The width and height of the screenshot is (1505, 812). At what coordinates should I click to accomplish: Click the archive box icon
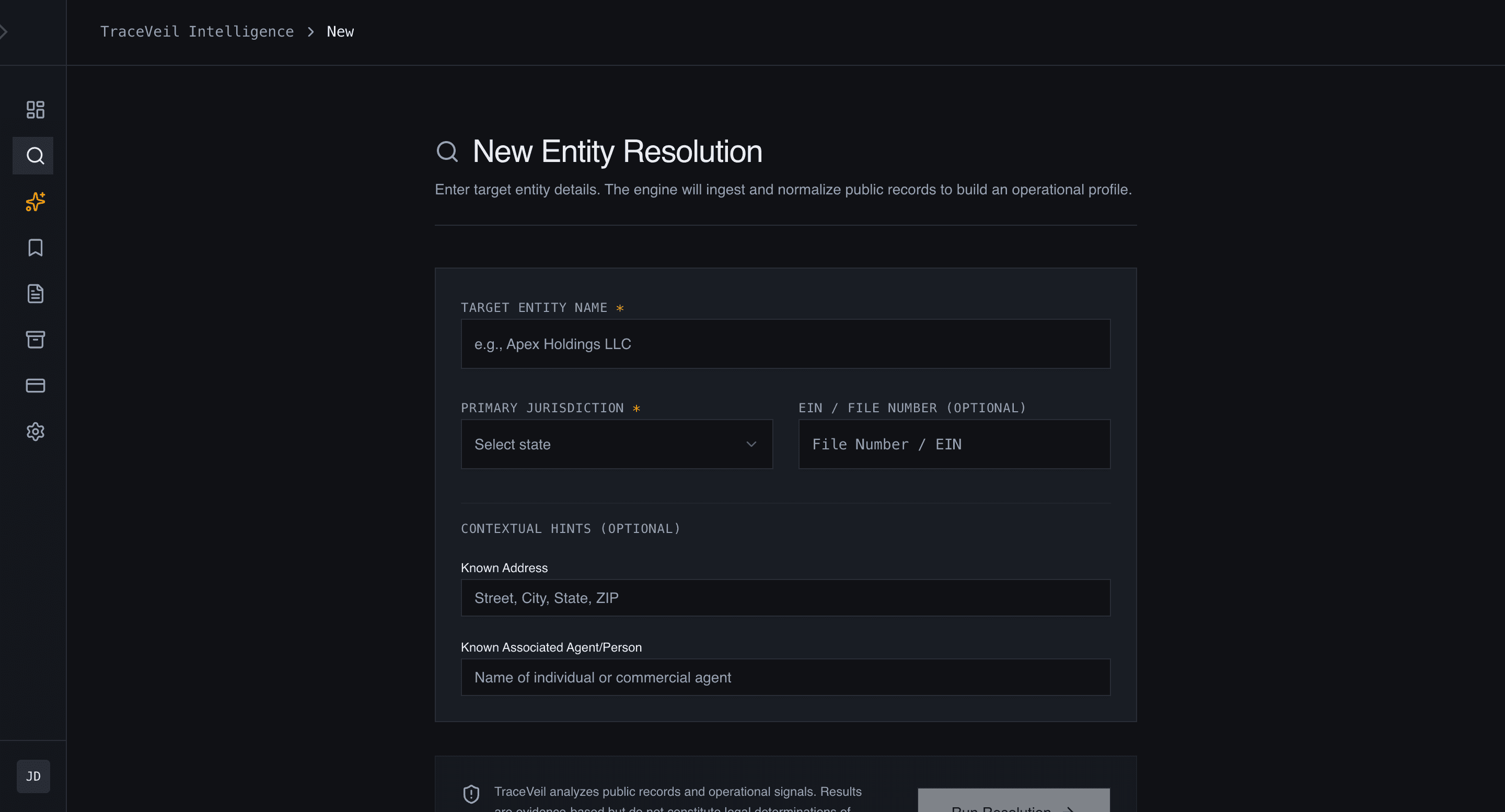(x=35, y=340)
